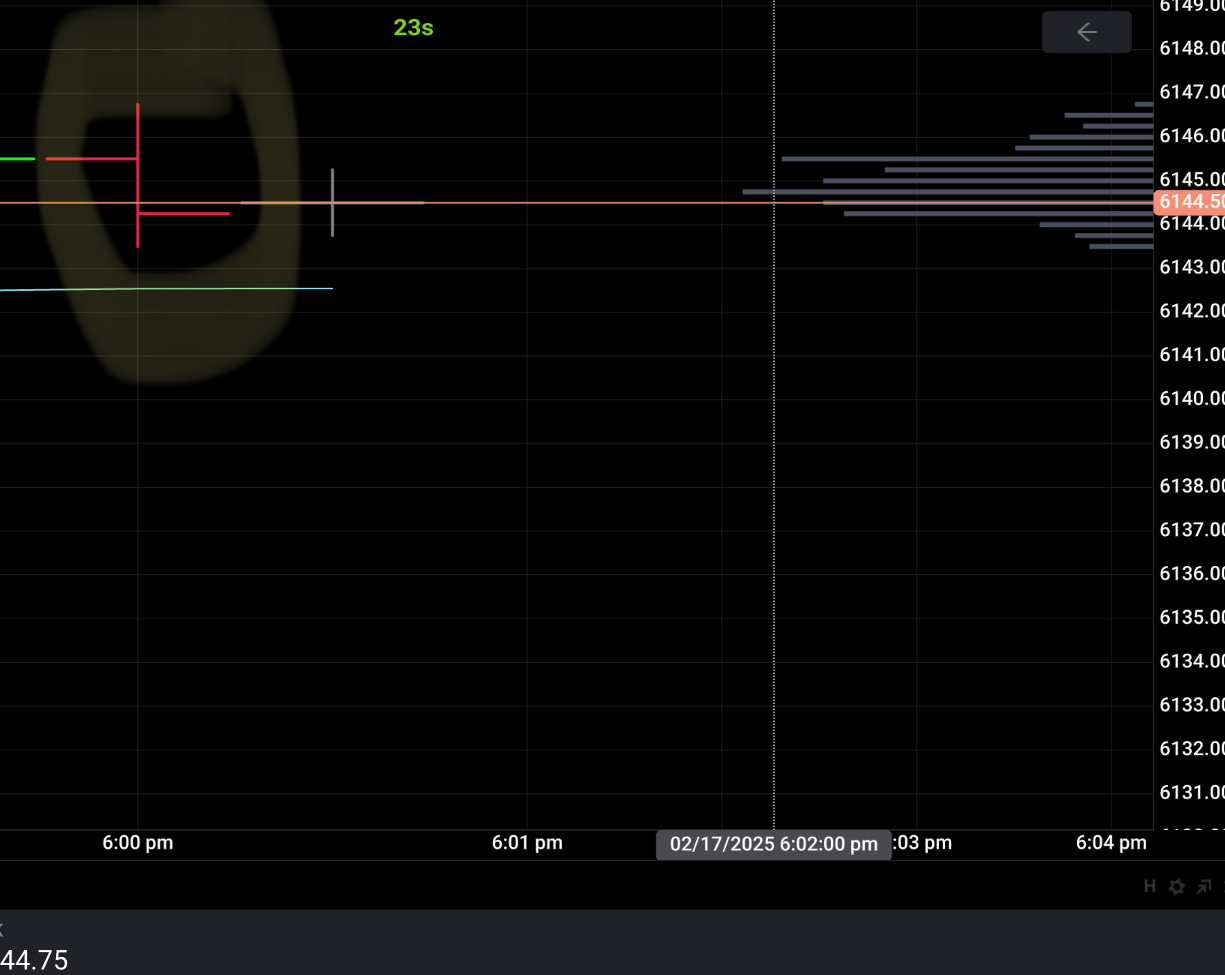Click the green 23s countdown text
1225x975 pixels.
coord(413,28)
